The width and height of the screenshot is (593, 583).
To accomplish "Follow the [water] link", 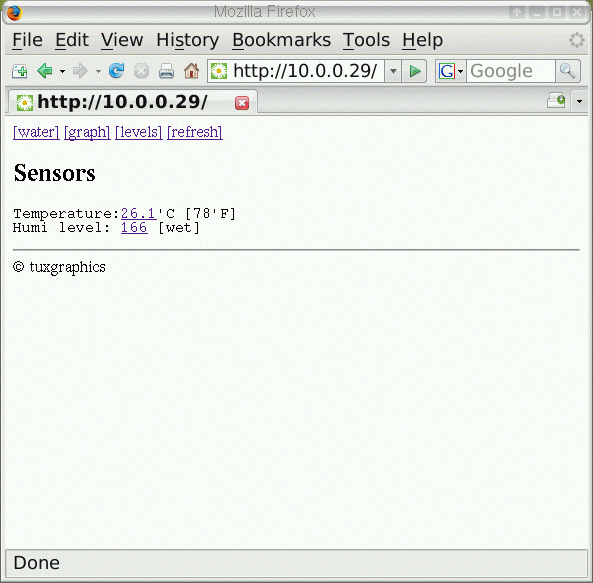I will pos(36,132).
